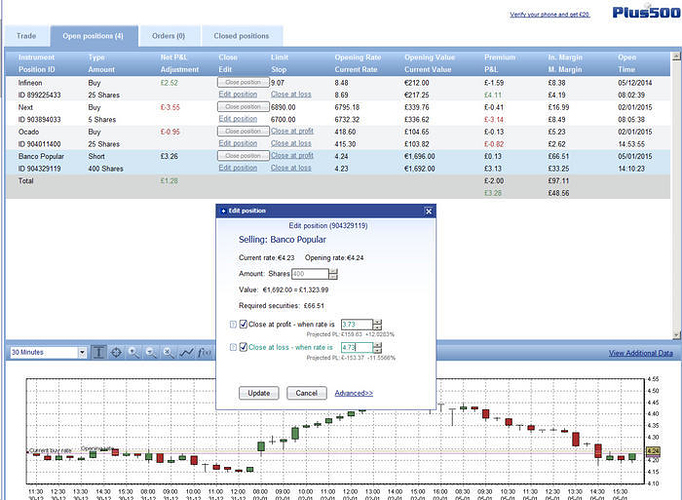682x500 pixels.
Task: Uncheck the Close at profit checkbox
Action: tap(244, 324)
